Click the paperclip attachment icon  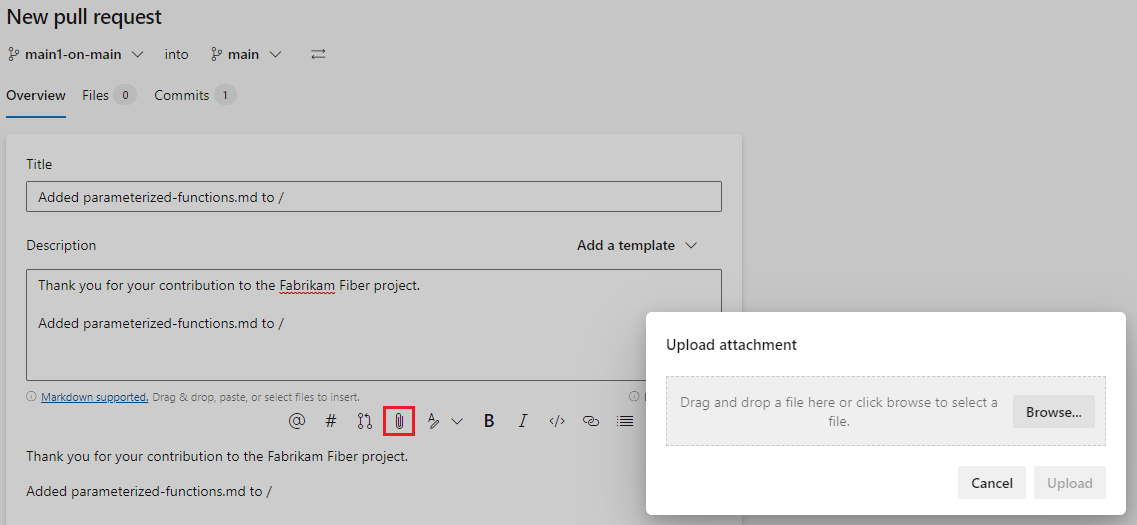pyautogui.click(x=399, y=421)
